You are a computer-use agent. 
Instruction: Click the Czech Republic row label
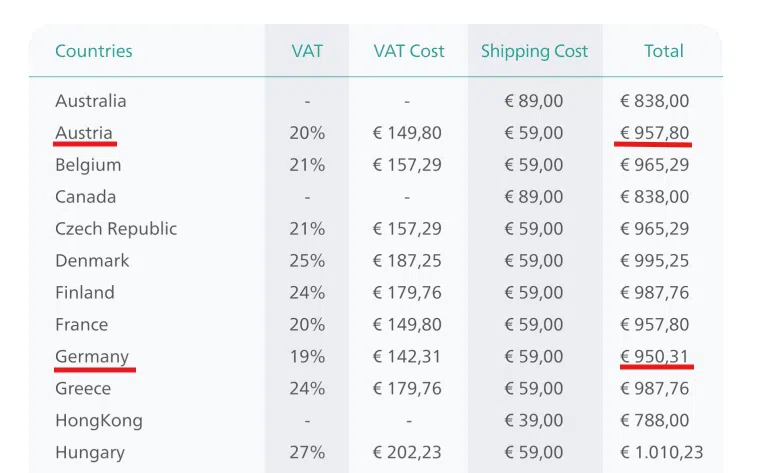(116, 229)
